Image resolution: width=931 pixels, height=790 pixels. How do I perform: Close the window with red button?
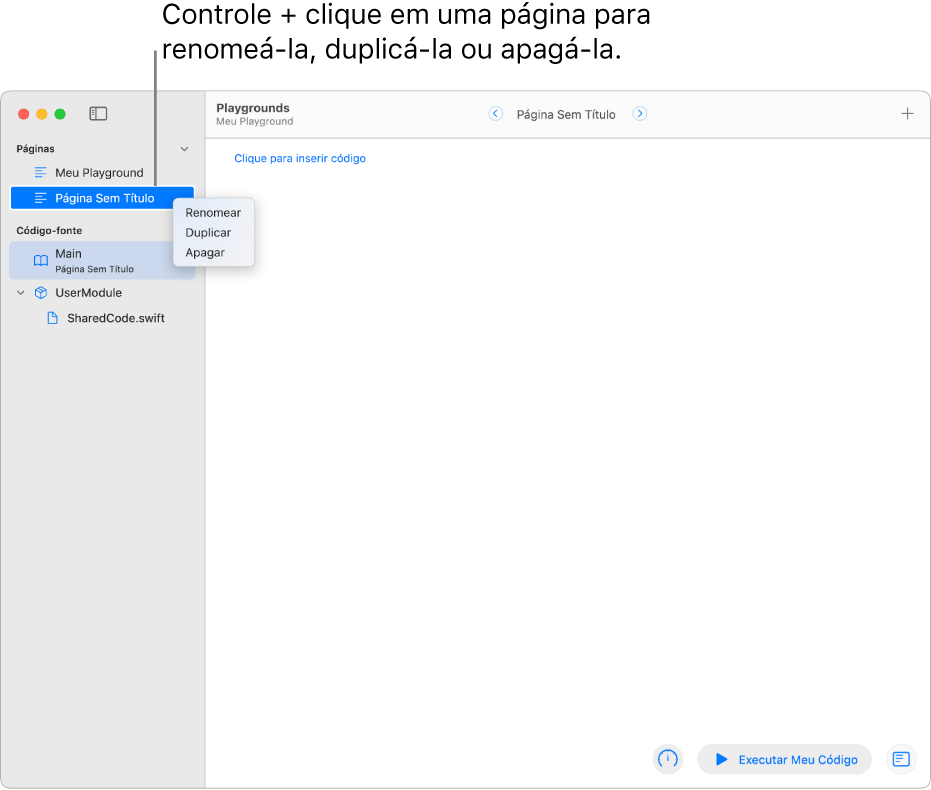click(24, 114)
